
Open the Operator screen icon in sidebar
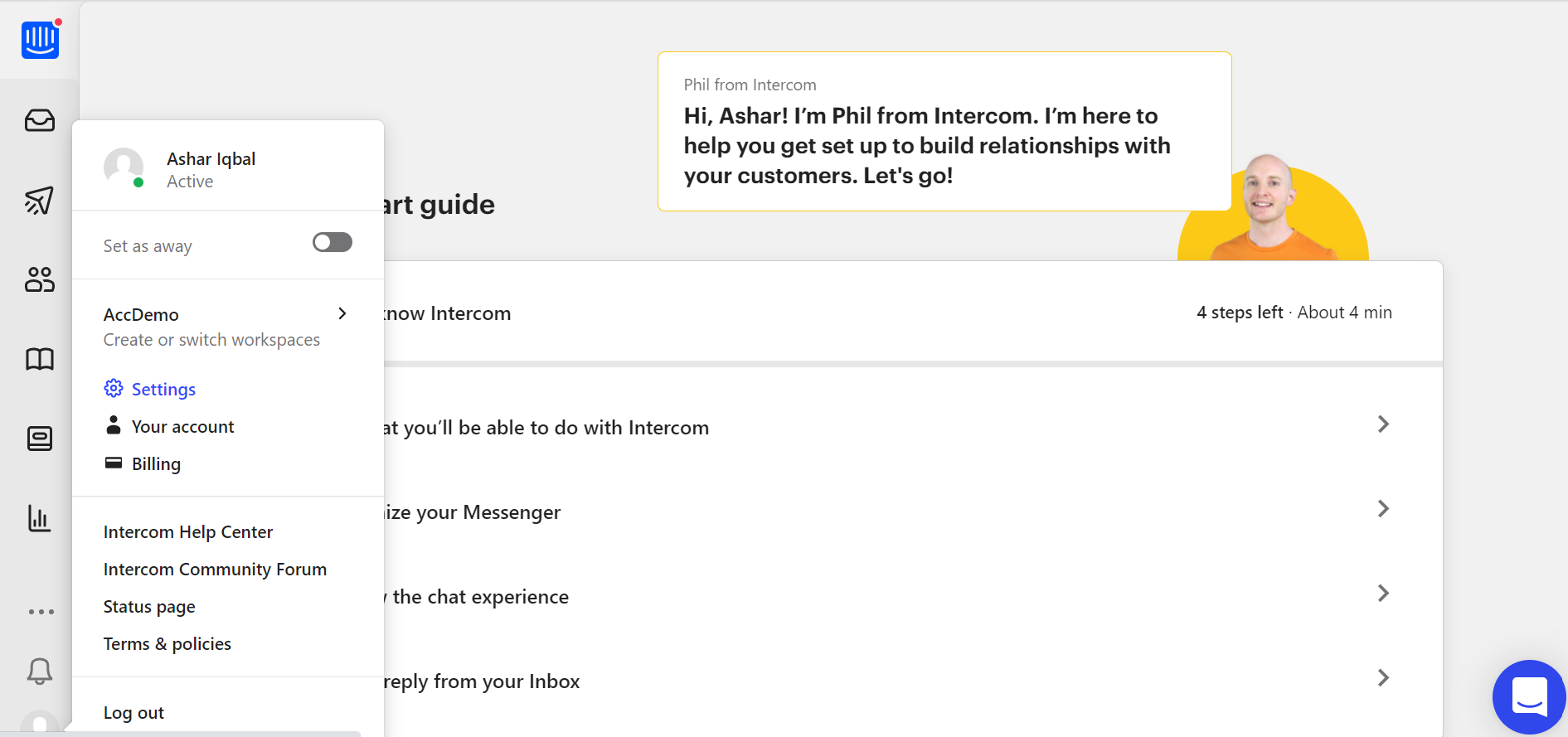tap(40, 439)
